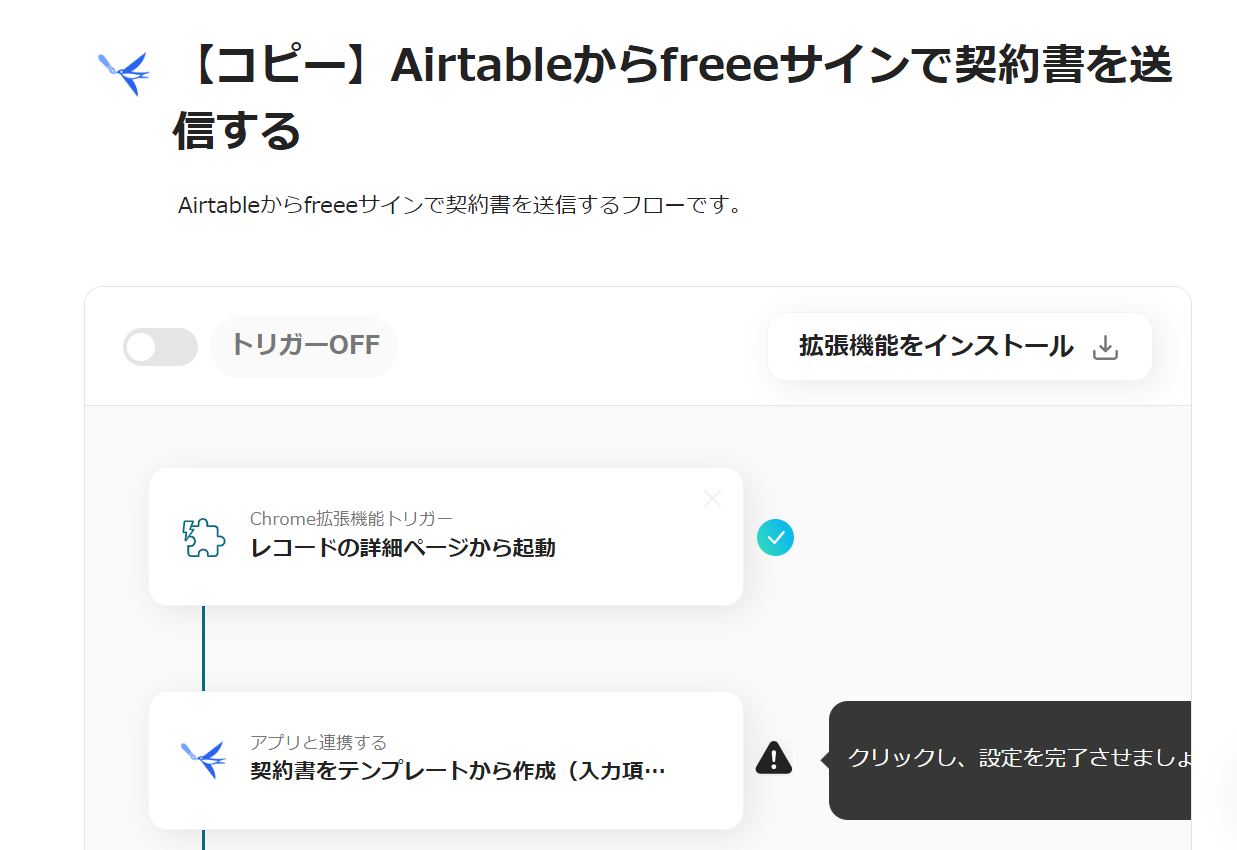Click the freee Sign icon in the contract step
Viewport: 1237px width, 850px height.
tap(203, 760)
